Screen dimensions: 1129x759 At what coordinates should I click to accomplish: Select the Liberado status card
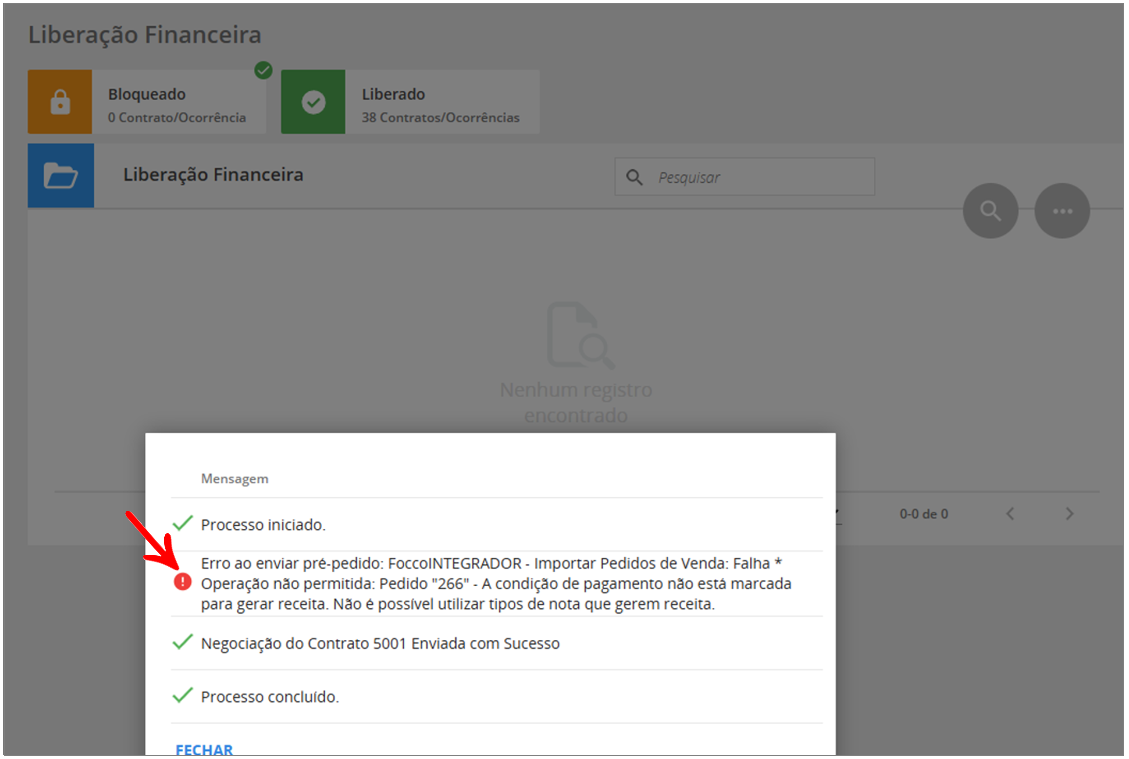[x=410, y=102]
